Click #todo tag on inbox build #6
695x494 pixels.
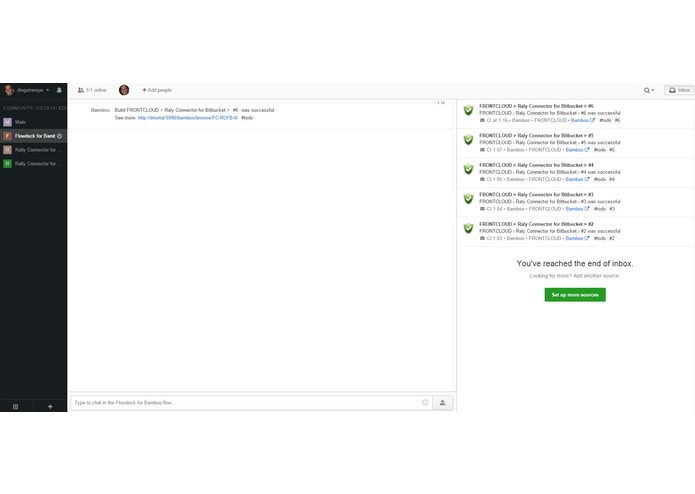[x=605, y=120]
